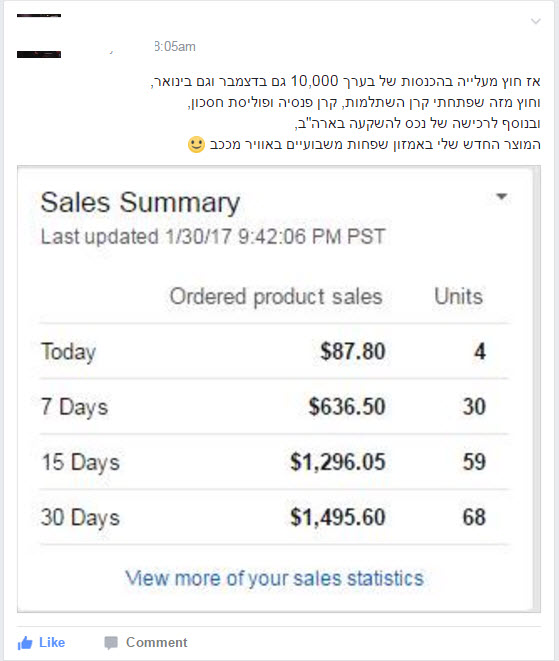559x661 pixels.
Task: Click the Comment speech bubble icon
Action: [111, 643]
